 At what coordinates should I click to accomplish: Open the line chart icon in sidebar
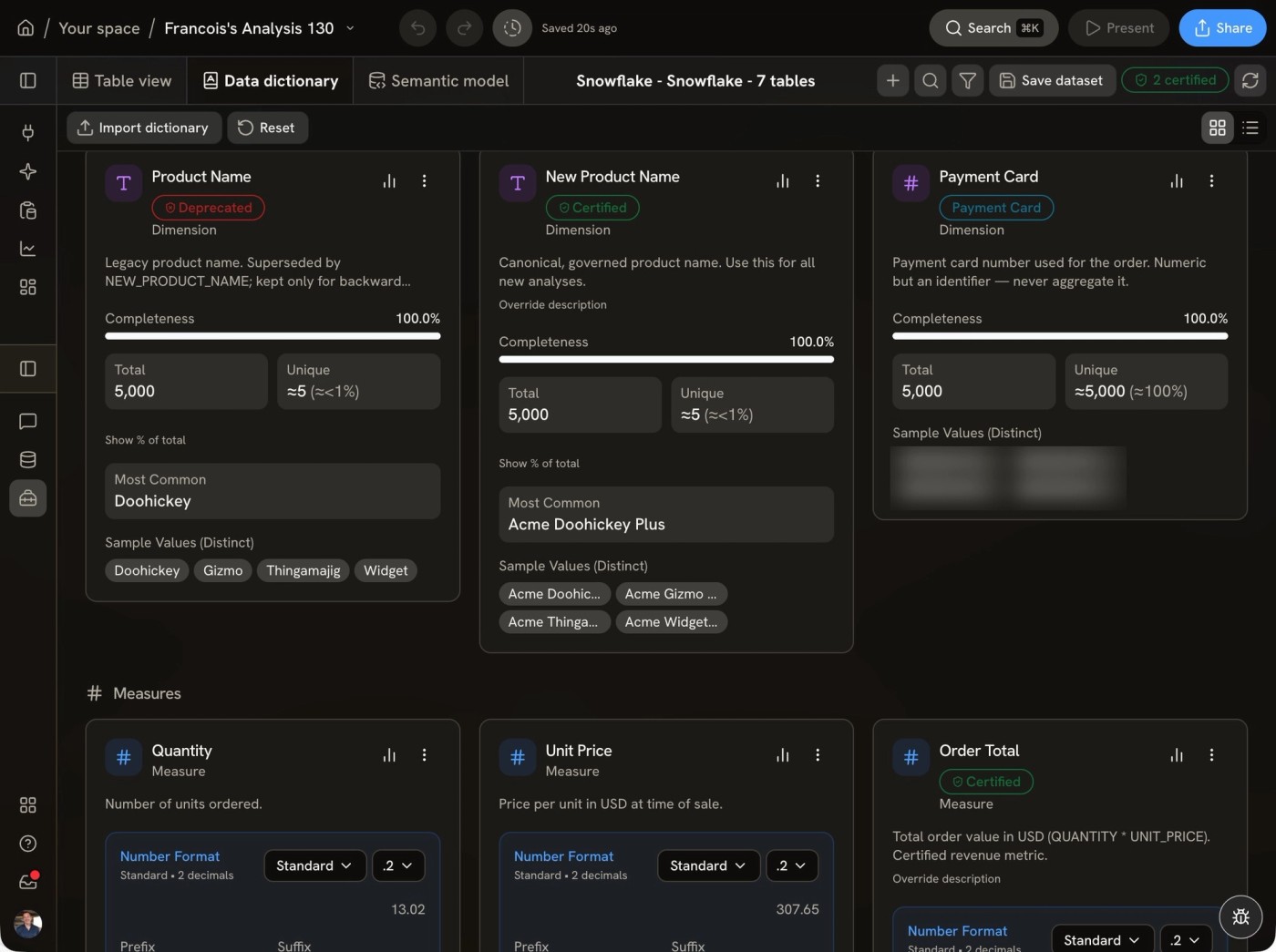28,249
